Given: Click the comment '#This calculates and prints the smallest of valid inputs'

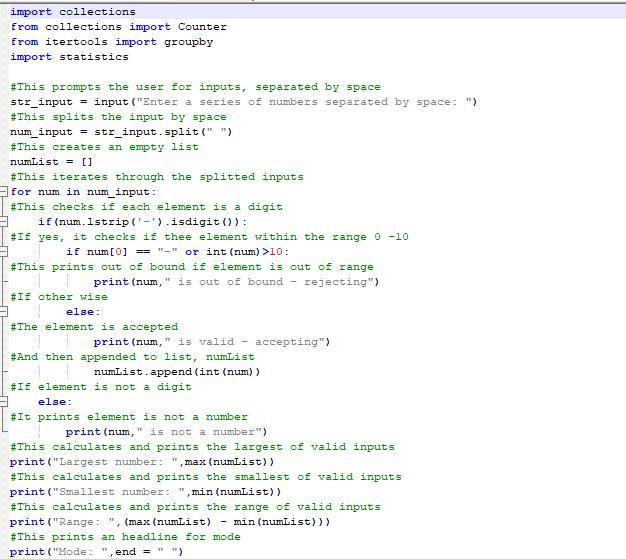Looking at the screenshot, I should [206, 477].
